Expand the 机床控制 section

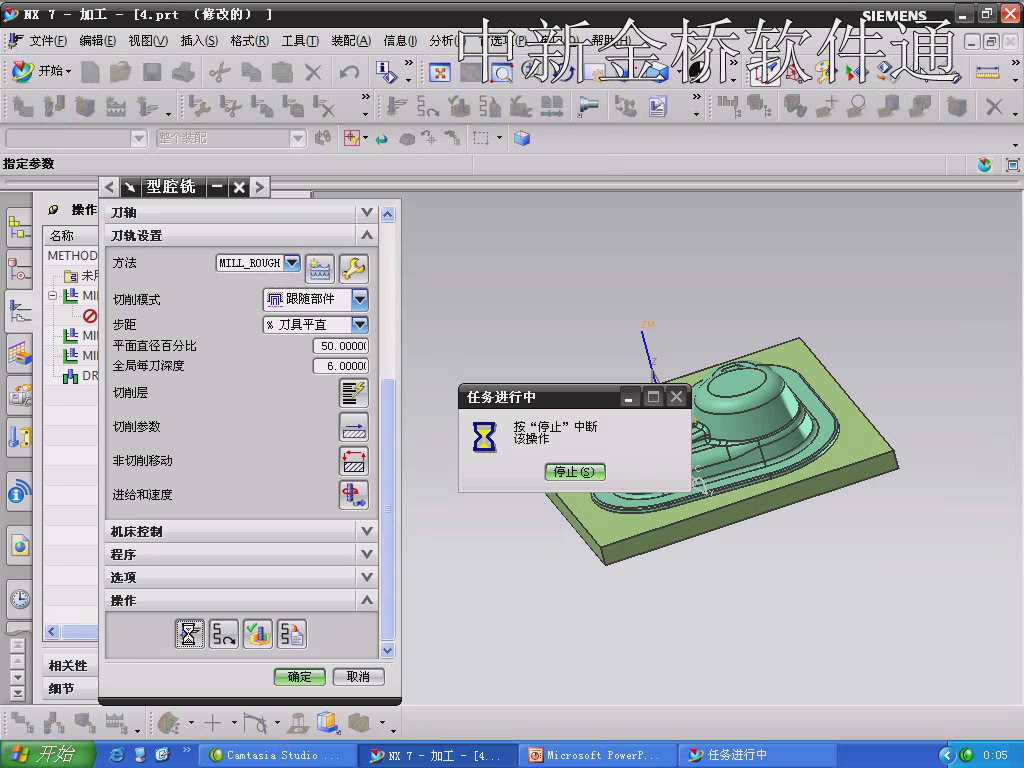[x=367, y=531]
